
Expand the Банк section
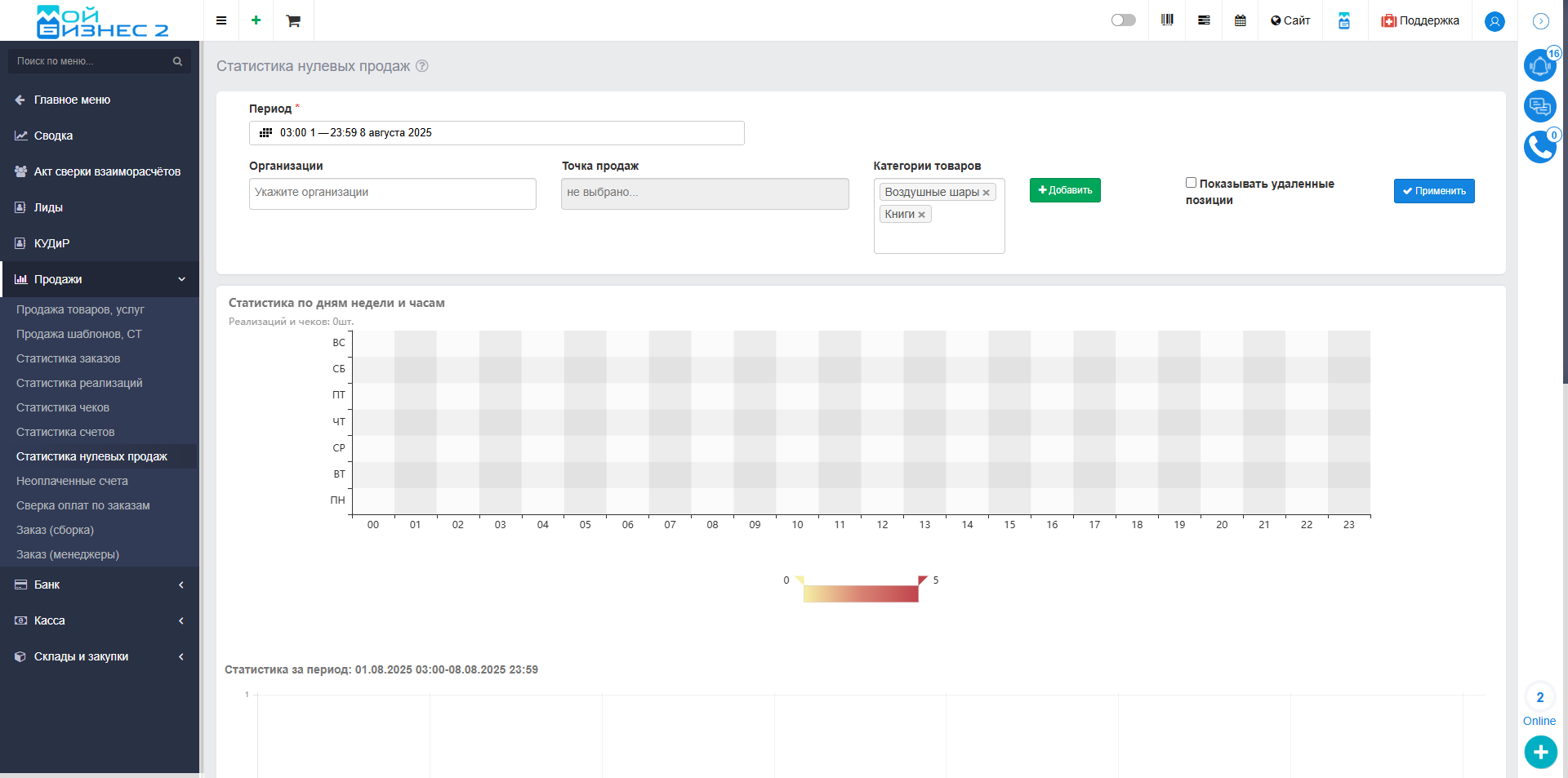coord(100,585)
